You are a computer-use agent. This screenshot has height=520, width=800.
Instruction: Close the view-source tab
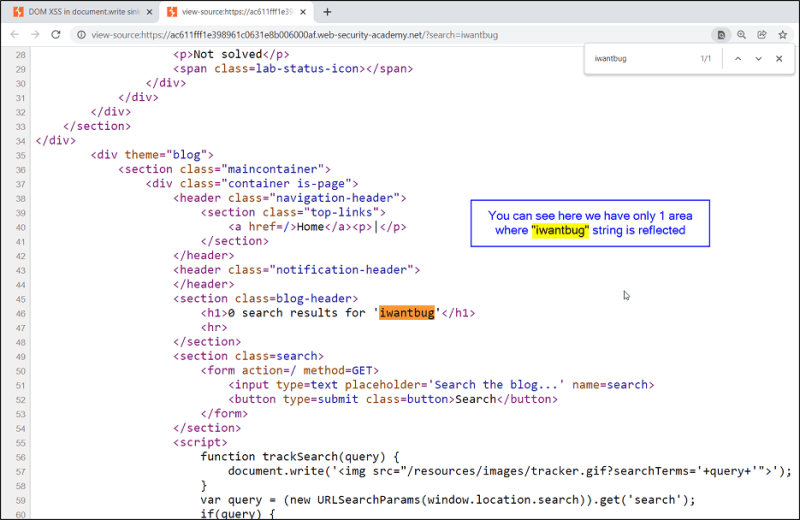303,12
